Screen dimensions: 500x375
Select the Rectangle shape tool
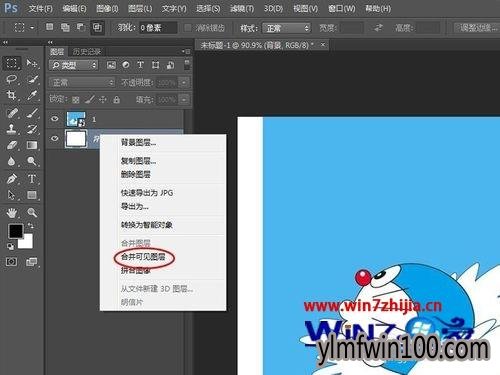(x=32, y=195)
